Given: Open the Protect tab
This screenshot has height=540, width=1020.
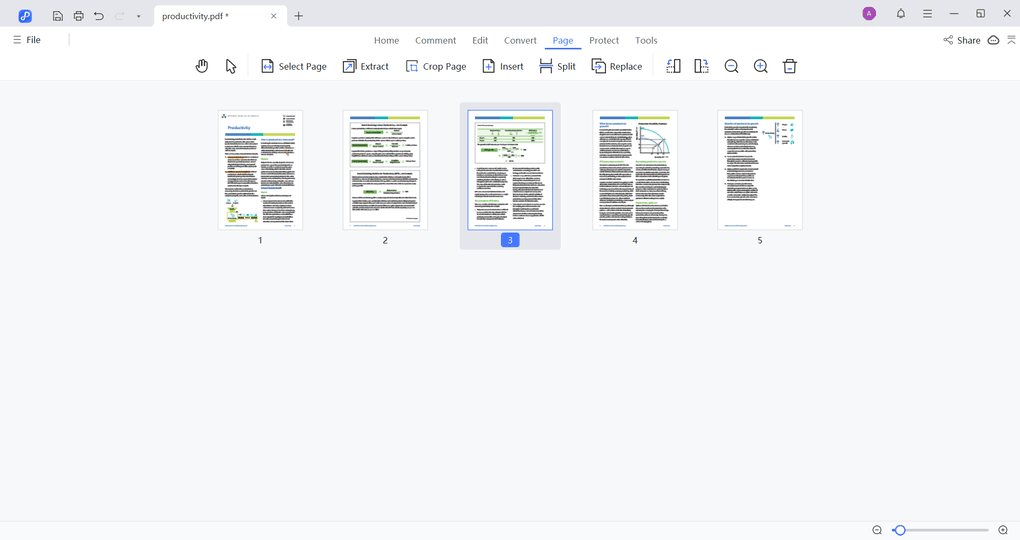Looking at the screenshot, I should click(604, 40).
